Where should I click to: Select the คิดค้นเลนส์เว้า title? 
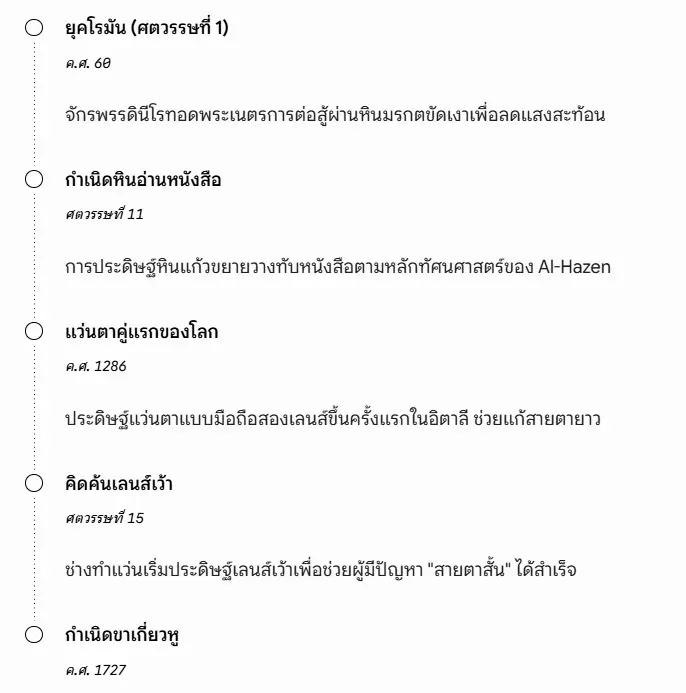118,483
